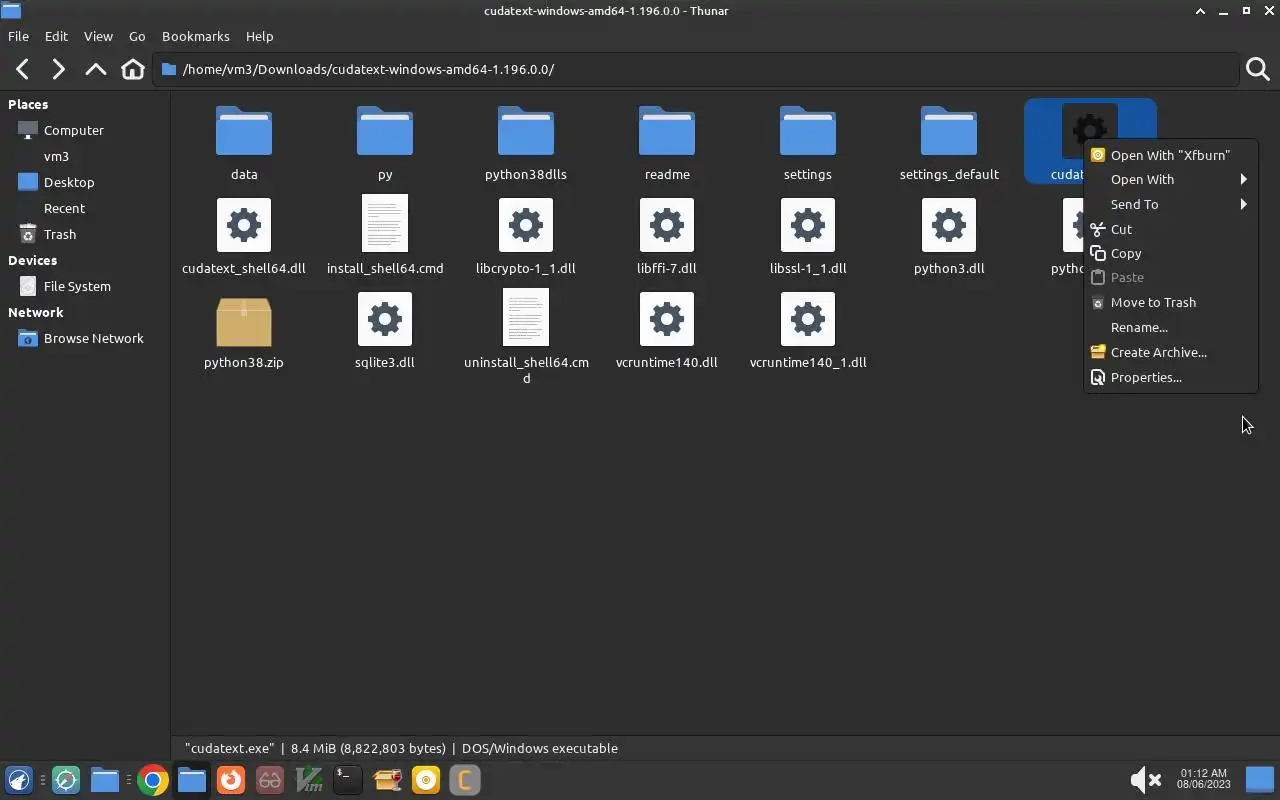Viewport: 1280px width, 800px height.
Task: Open Vim from the taskbar
Action: click(x=309, y=780)
